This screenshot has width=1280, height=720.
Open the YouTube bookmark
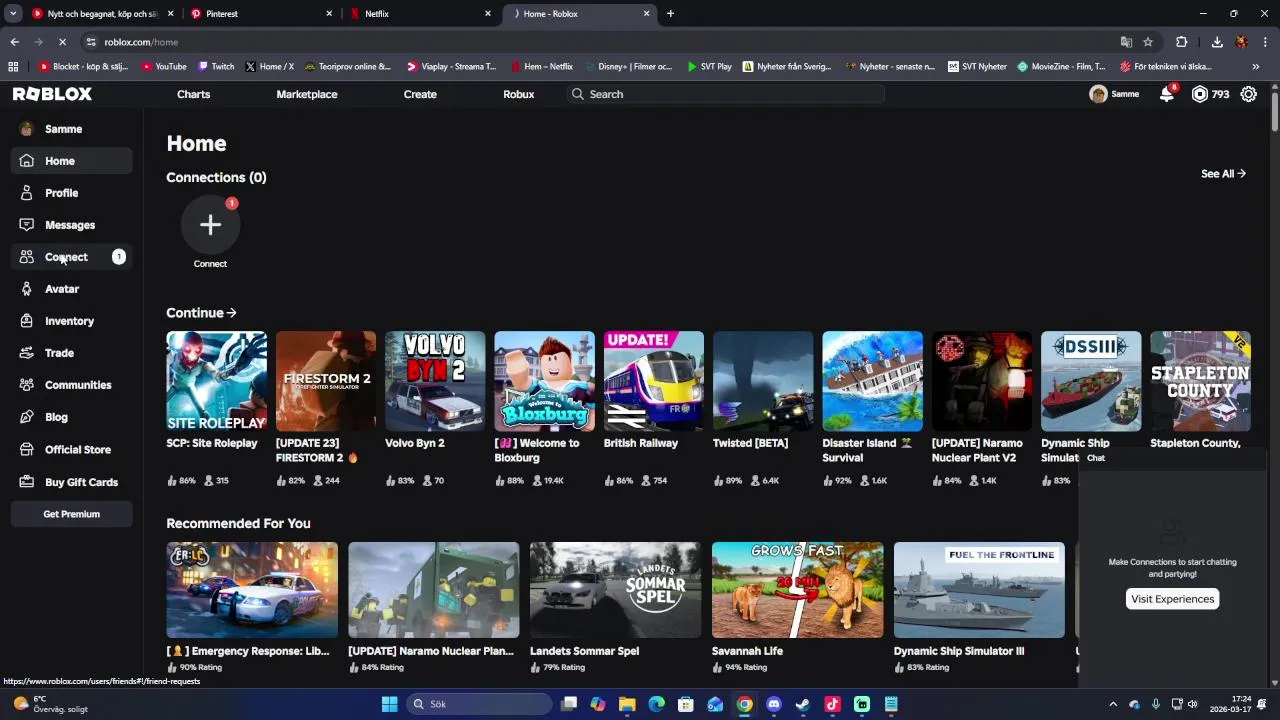click(164, 67)
